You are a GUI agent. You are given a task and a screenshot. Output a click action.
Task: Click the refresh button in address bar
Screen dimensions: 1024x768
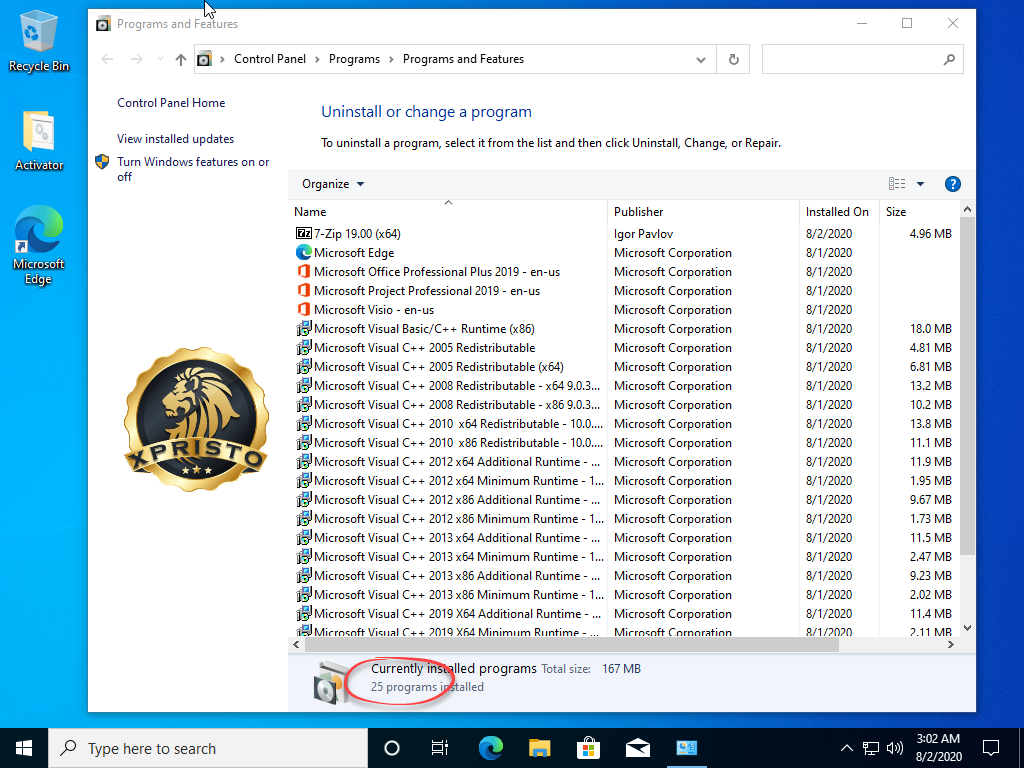click(733, 59)
